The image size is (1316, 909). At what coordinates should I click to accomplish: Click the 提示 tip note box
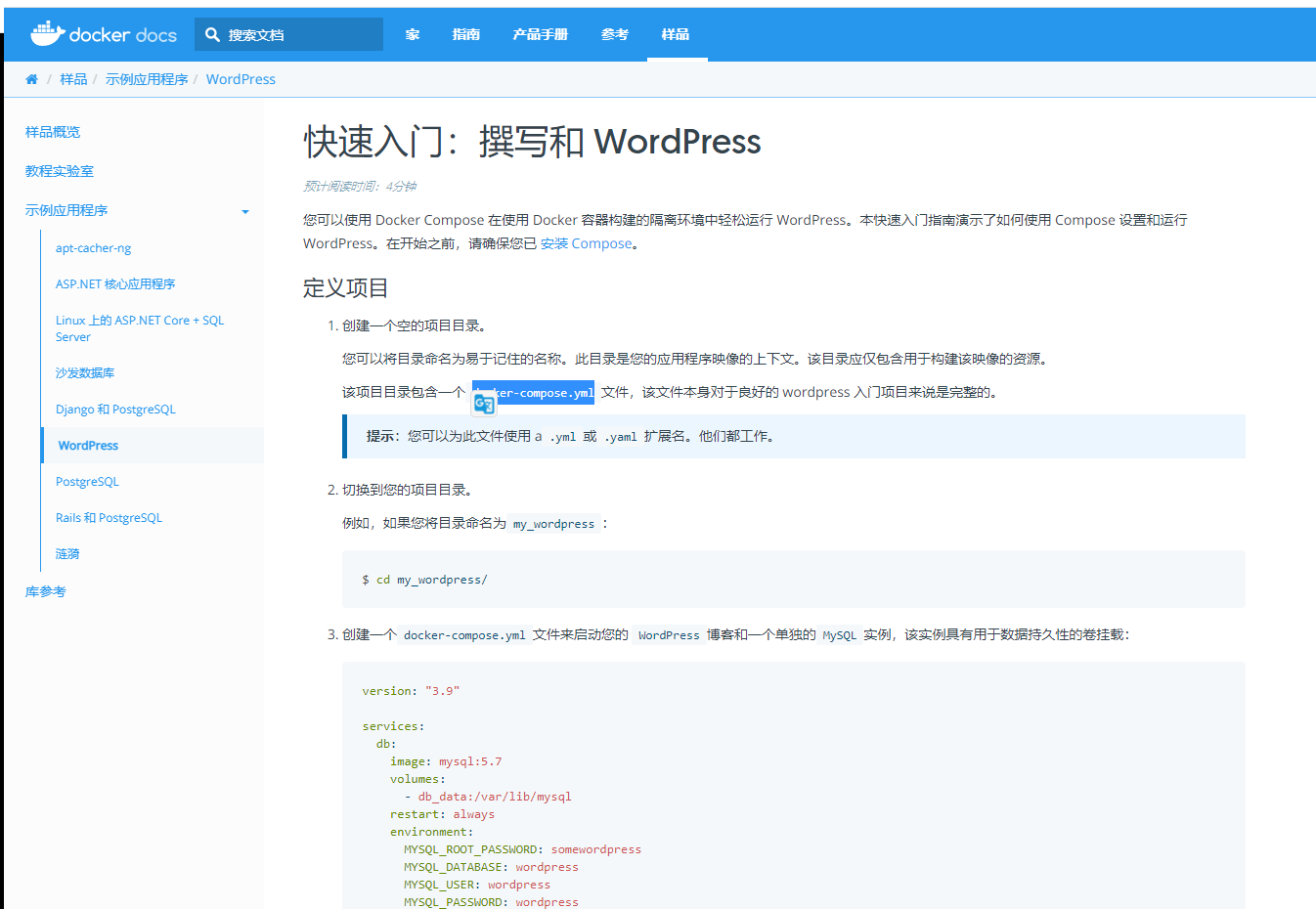[x=794, y=436]
